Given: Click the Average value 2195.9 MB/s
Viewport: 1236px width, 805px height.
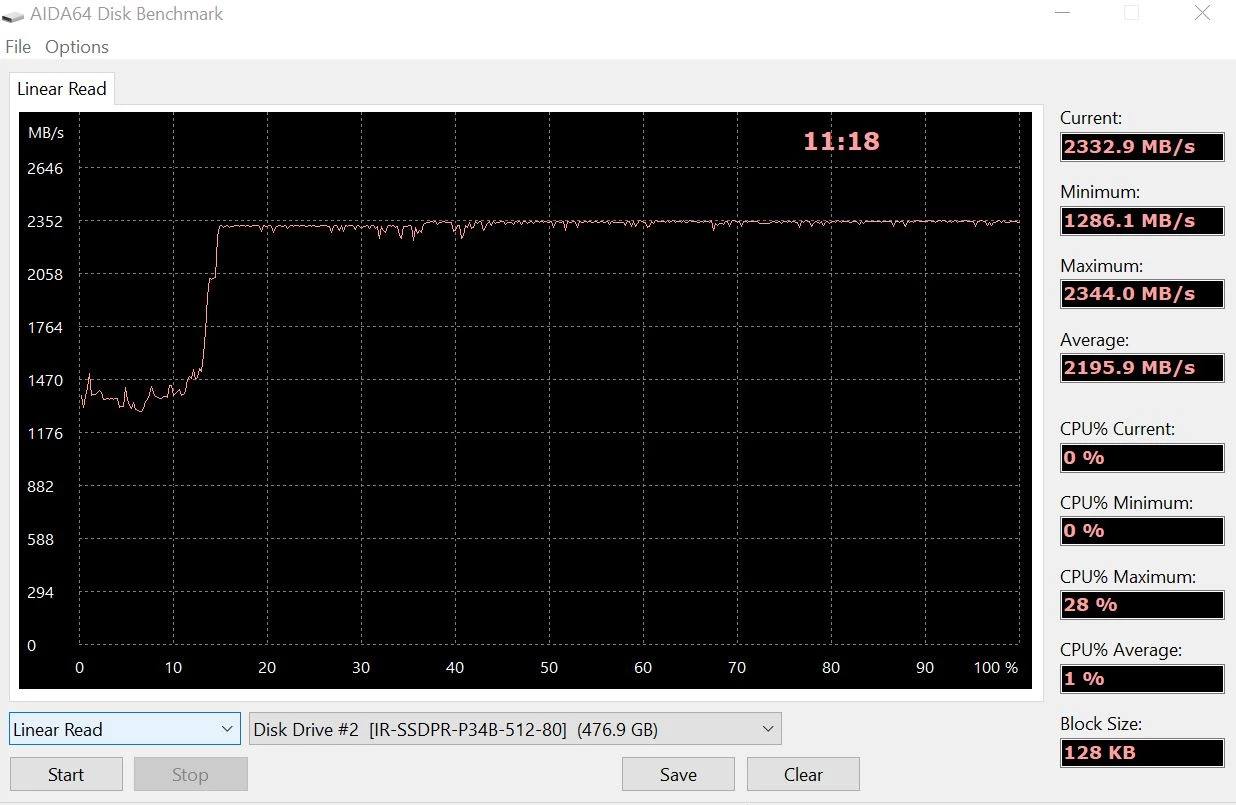Looking at the screenshot, I should (1142, 368).
